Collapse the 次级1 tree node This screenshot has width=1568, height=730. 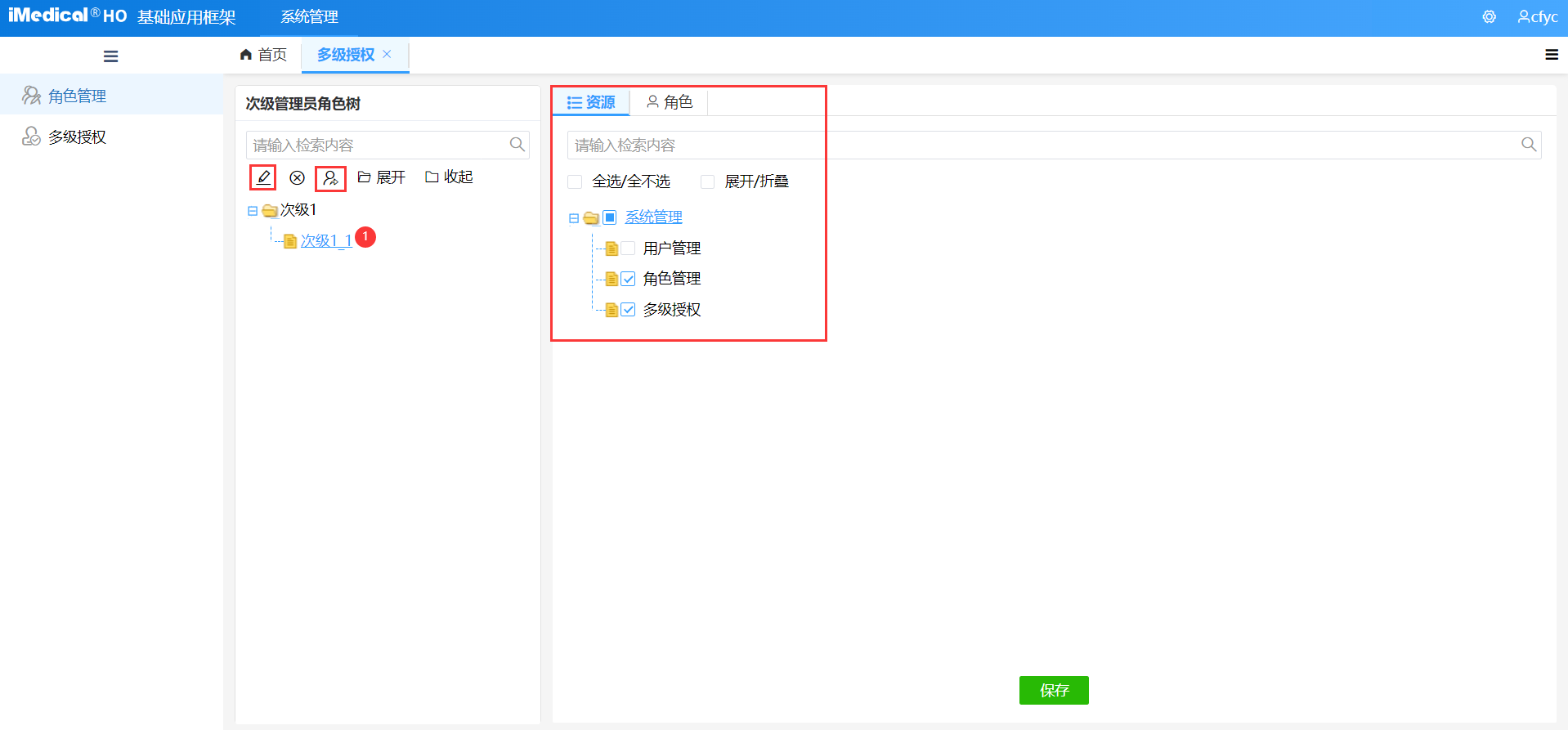click(253, 211)
